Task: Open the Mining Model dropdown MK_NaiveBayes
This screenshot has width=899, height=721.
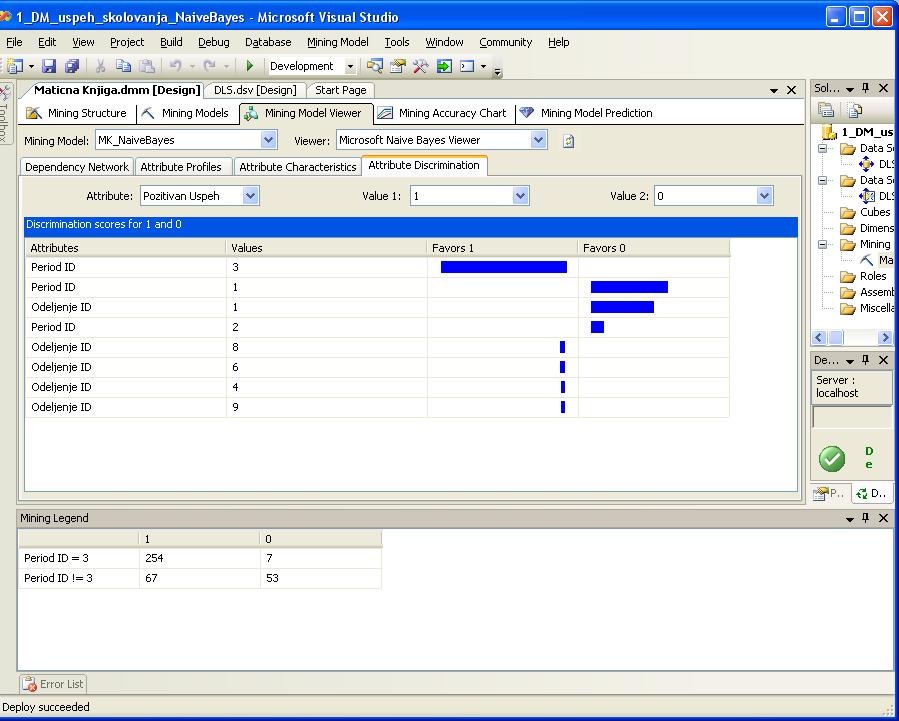Action: coord(268,140)
